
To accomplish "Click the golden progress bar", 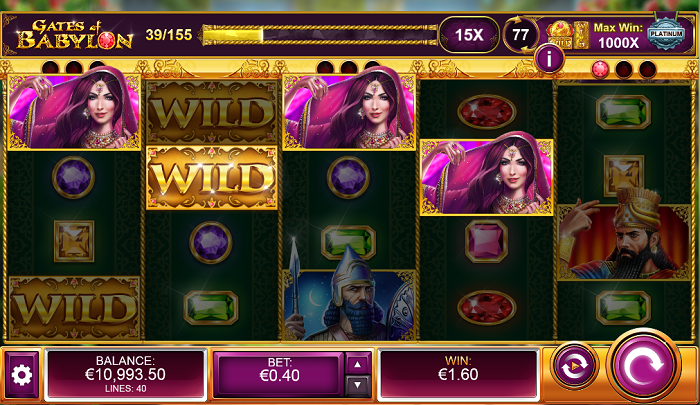I will [320, 35].
